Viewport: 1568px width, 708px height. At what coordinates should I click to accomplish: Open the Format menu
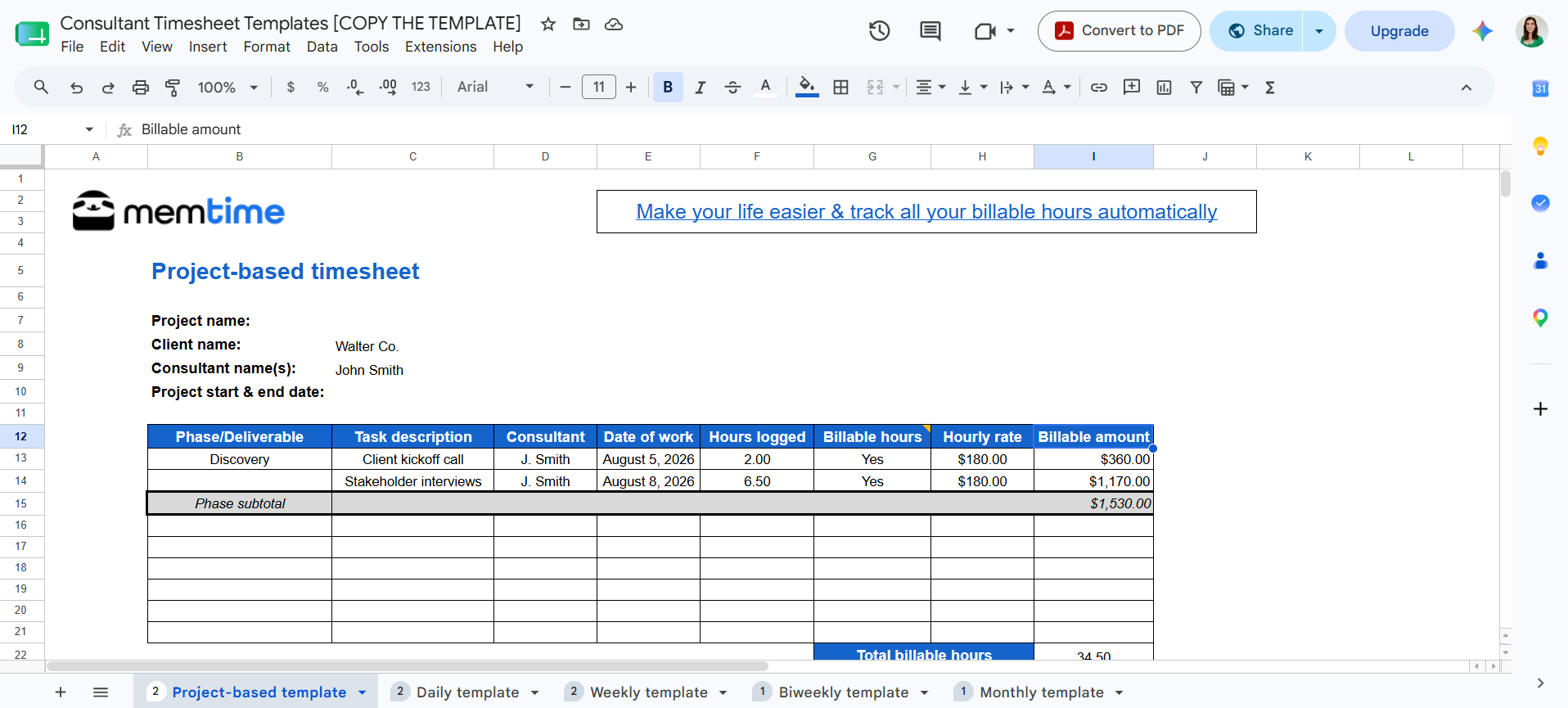267,47
